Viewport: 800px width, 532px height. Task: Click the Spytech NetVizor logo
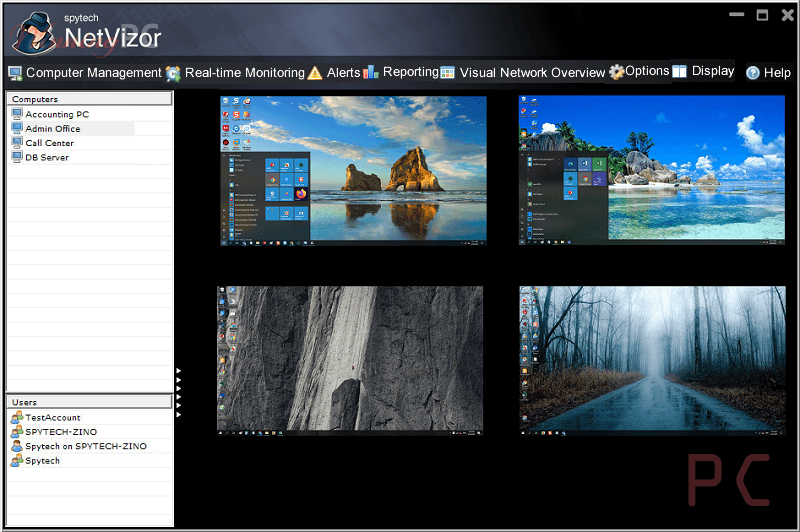point(86,33)
